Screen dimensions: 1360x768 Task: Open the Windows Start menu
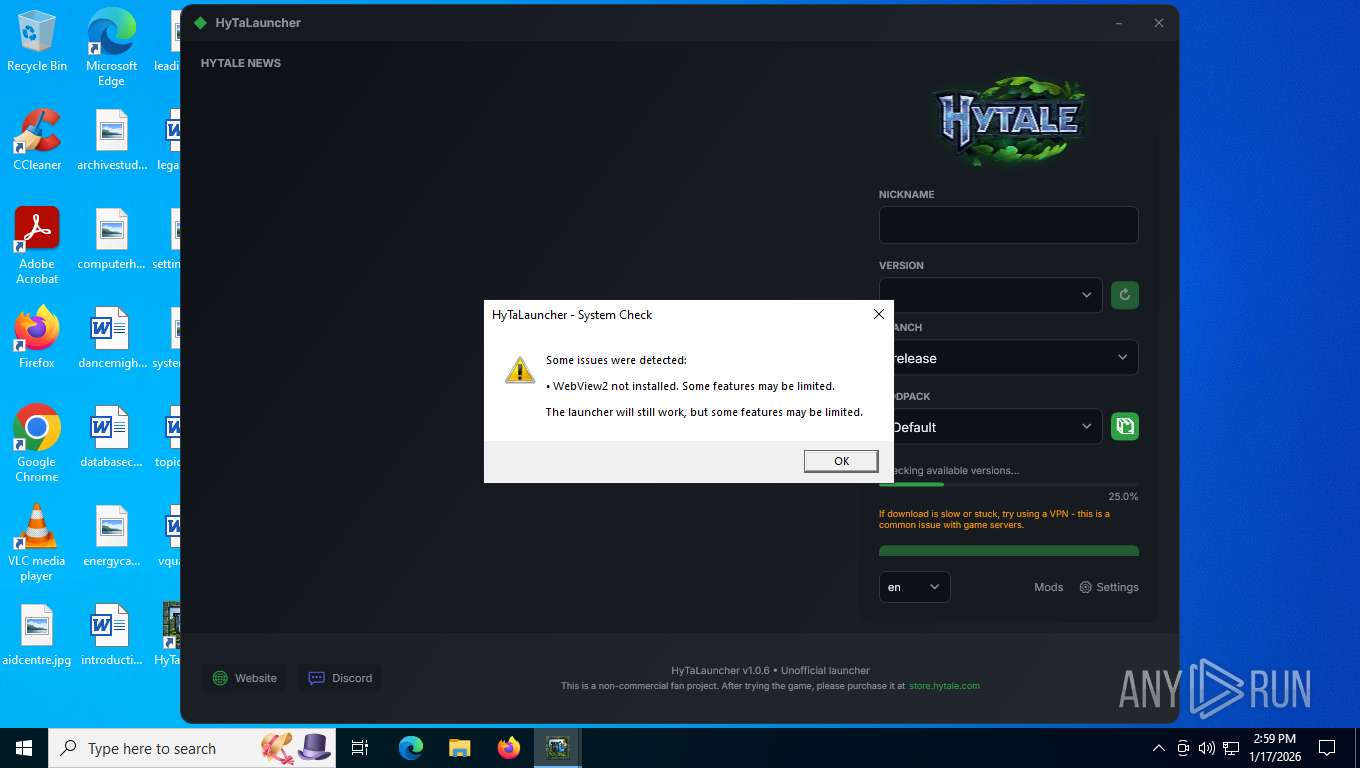point(24,748)
